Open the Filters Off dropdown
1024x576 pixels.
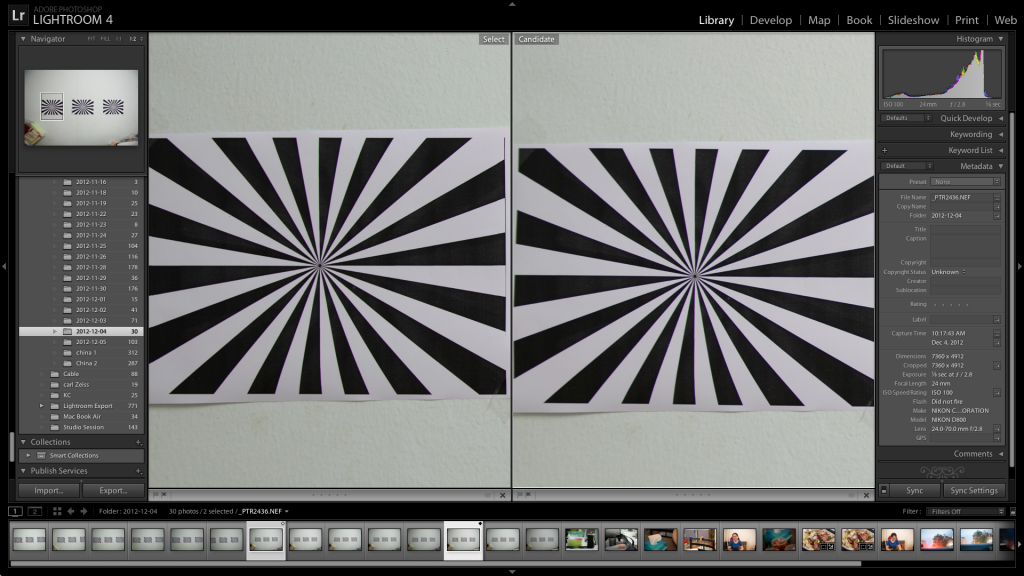pos(967,511)
